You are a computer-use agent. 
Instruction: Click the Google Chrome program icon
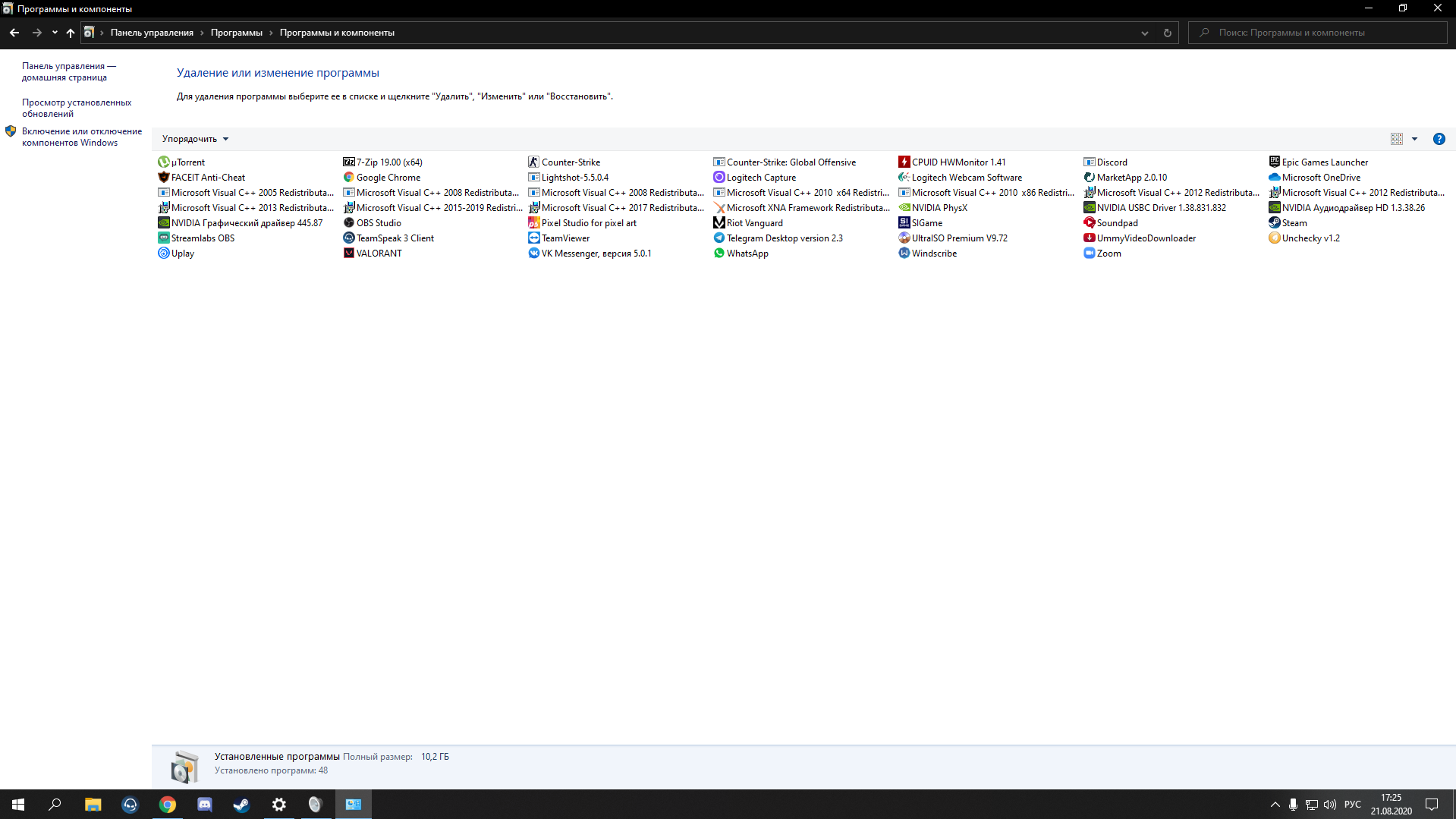tap(348, 178)
